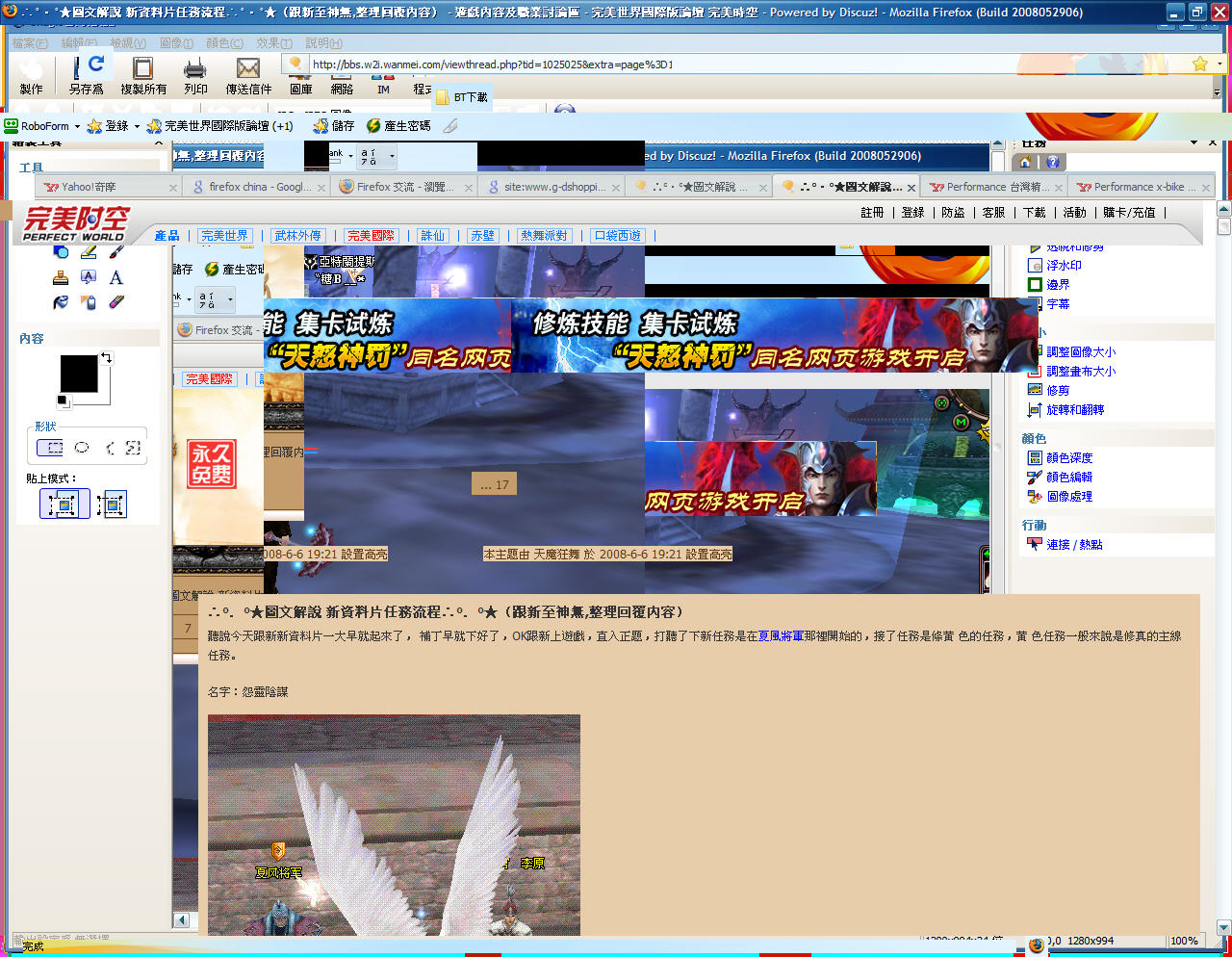Click the 複製所有 toolbar icon
The height and width of the screenshot is (957, 1232).
(x=142, y=69)
